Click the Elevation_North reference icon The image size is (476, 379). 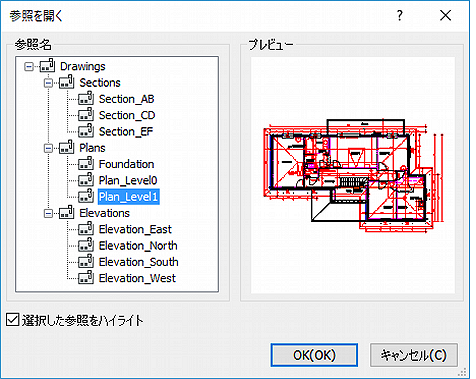point(86,245)
